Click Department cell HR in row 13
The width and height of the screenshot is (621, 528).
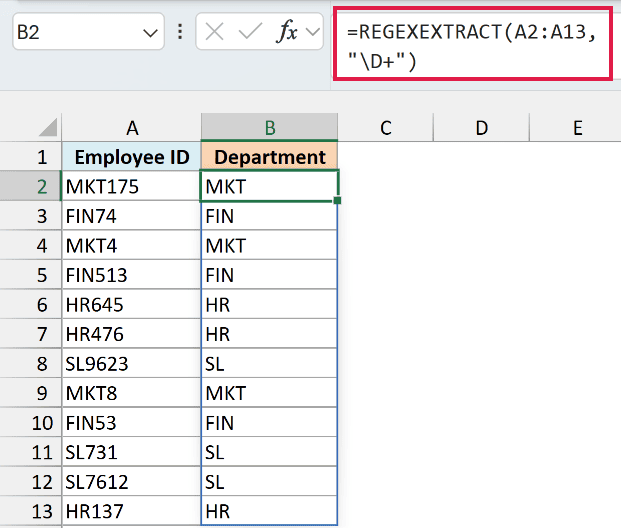point(269,511)
